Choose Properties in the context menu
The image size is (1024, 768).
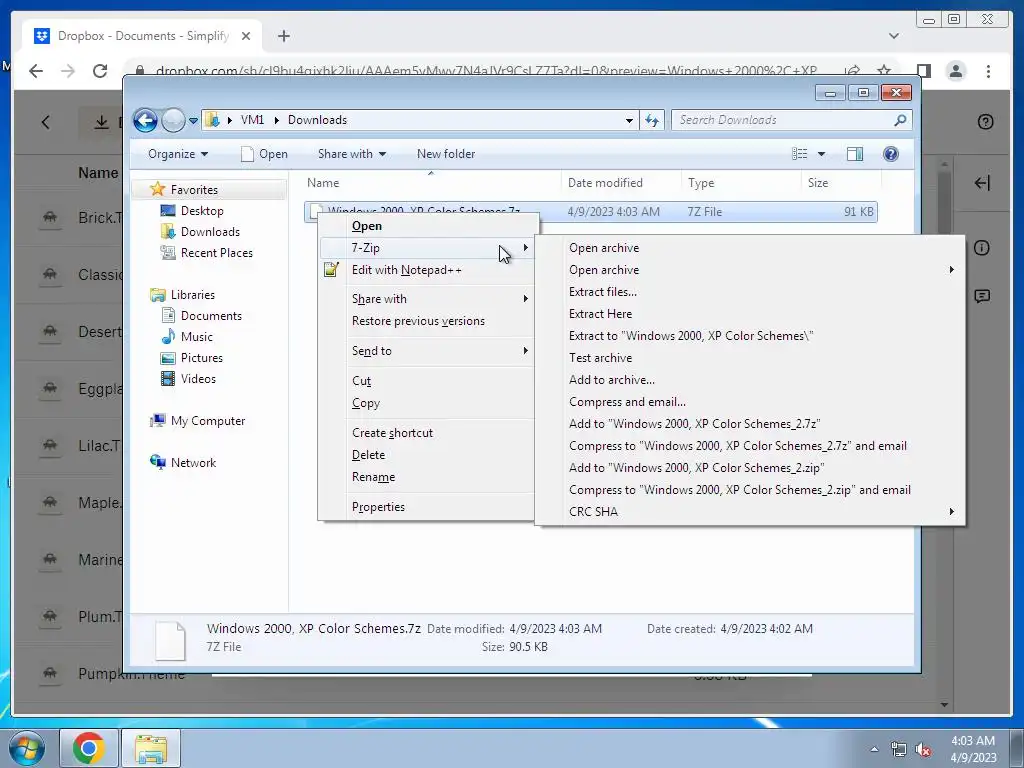[x=426, y=507]
